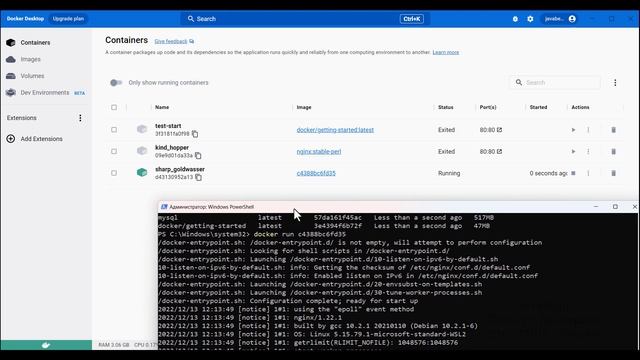Viewport: 640px width, 360px height.
Task: Maximize the PowerShell window
Action: tap(615, 207)
